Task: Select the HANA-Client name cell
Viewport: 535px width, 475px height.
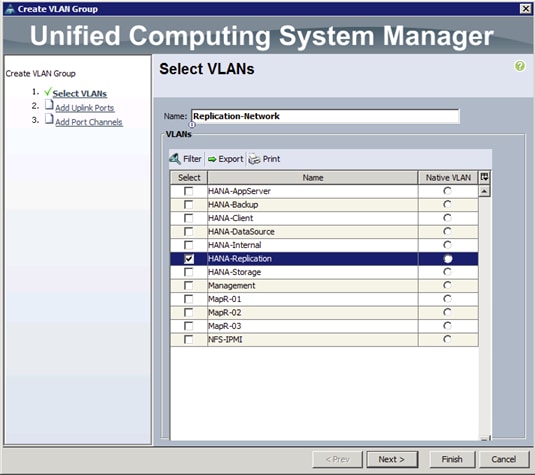Action: coord(313,218)
